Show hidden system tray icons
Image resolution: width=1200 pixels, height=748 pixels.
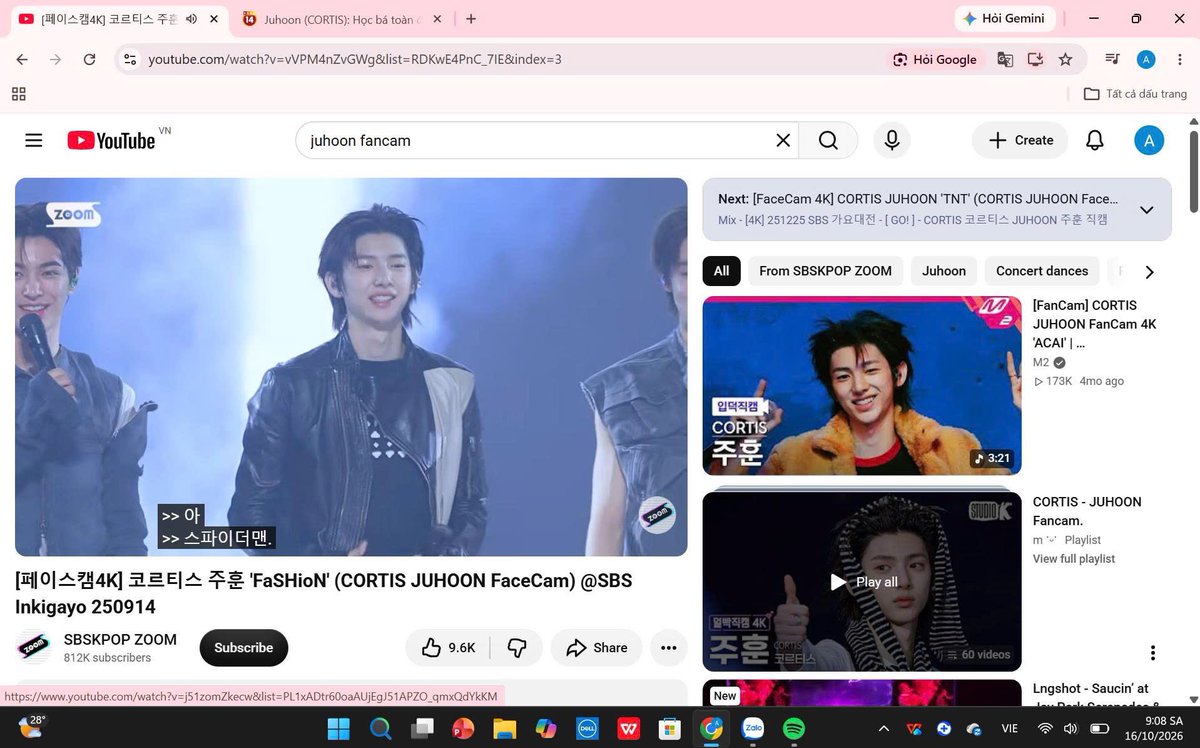(x=884, y=729)
